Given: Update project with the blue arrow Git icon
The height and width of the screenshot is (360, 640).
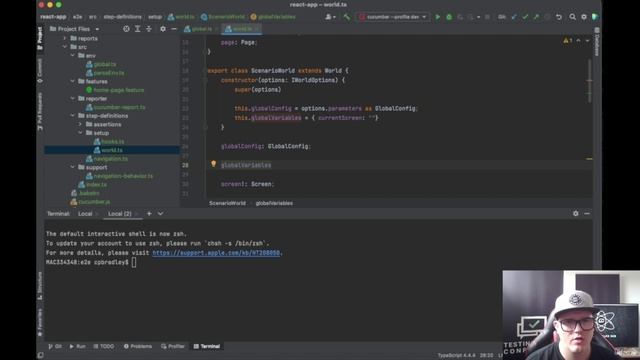Looking at the screenshot, I should [x=514, y=17].
